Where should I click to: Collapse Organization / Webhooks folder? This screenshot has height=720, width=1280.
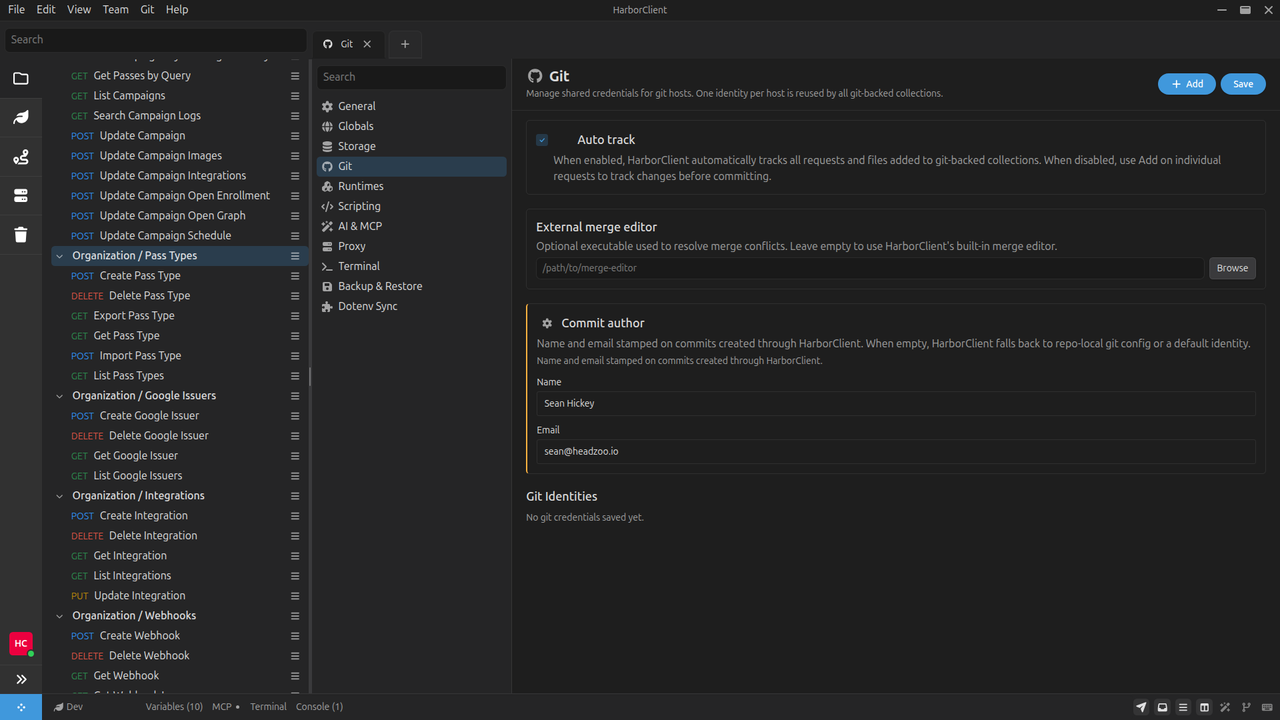point(60,616)
